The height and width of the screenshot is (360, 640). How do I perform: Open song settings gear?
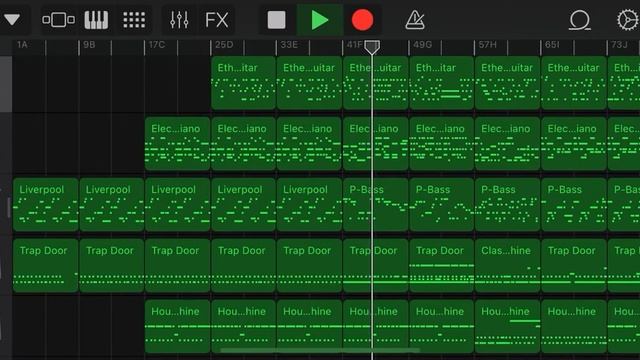click(628, 20)
